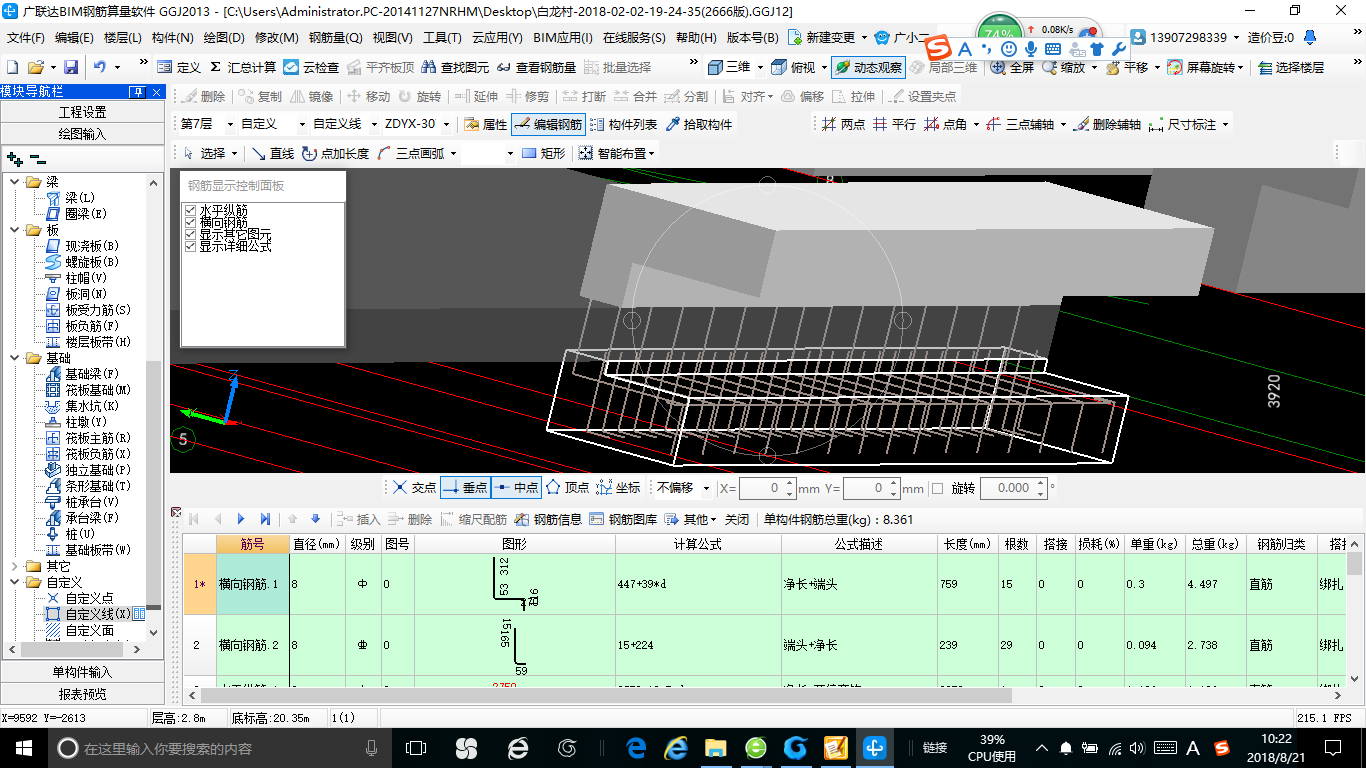Open 三维 view mode dropdown arrow

(759, 67)
